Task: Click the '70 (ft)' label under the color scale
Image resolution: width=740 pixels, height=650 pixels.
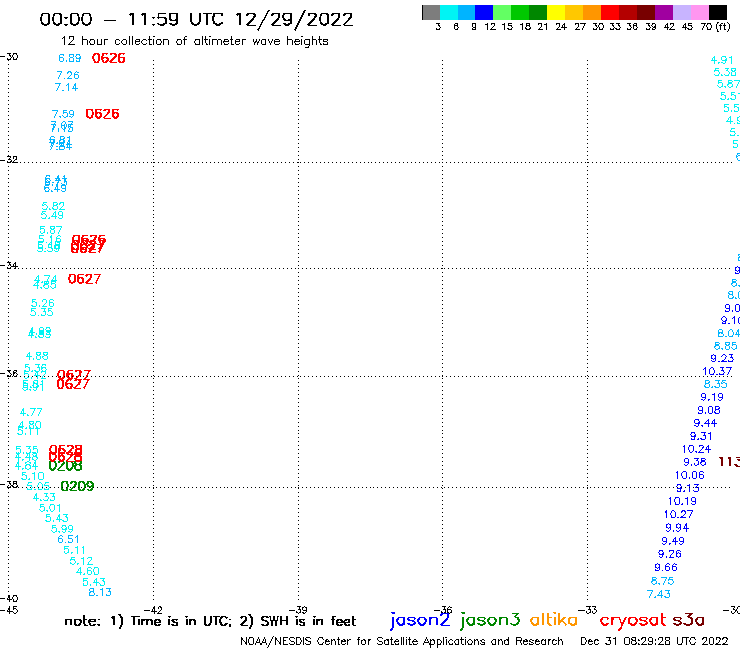Action: coord(715,27)
